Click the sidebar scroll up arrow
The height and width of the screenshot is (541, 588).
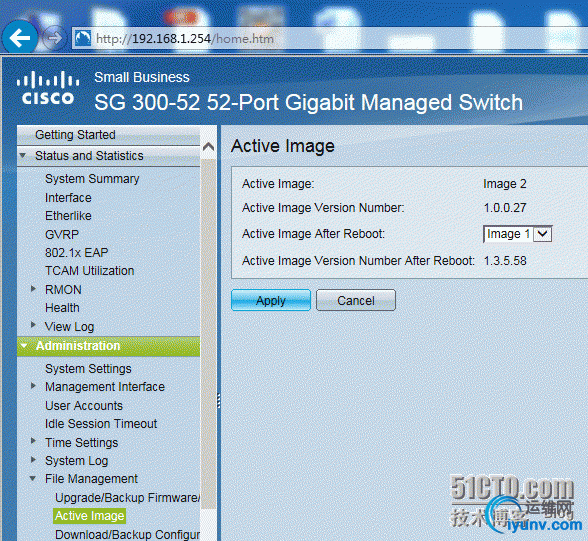point(208,147)
